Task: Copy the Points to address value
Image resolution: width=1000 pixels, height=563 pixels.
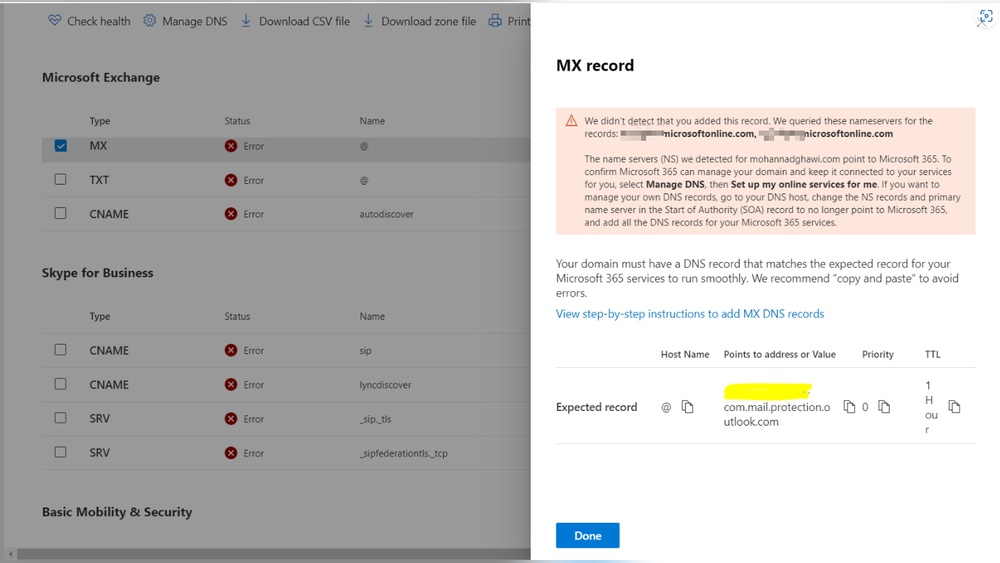Action: (849, 407)
